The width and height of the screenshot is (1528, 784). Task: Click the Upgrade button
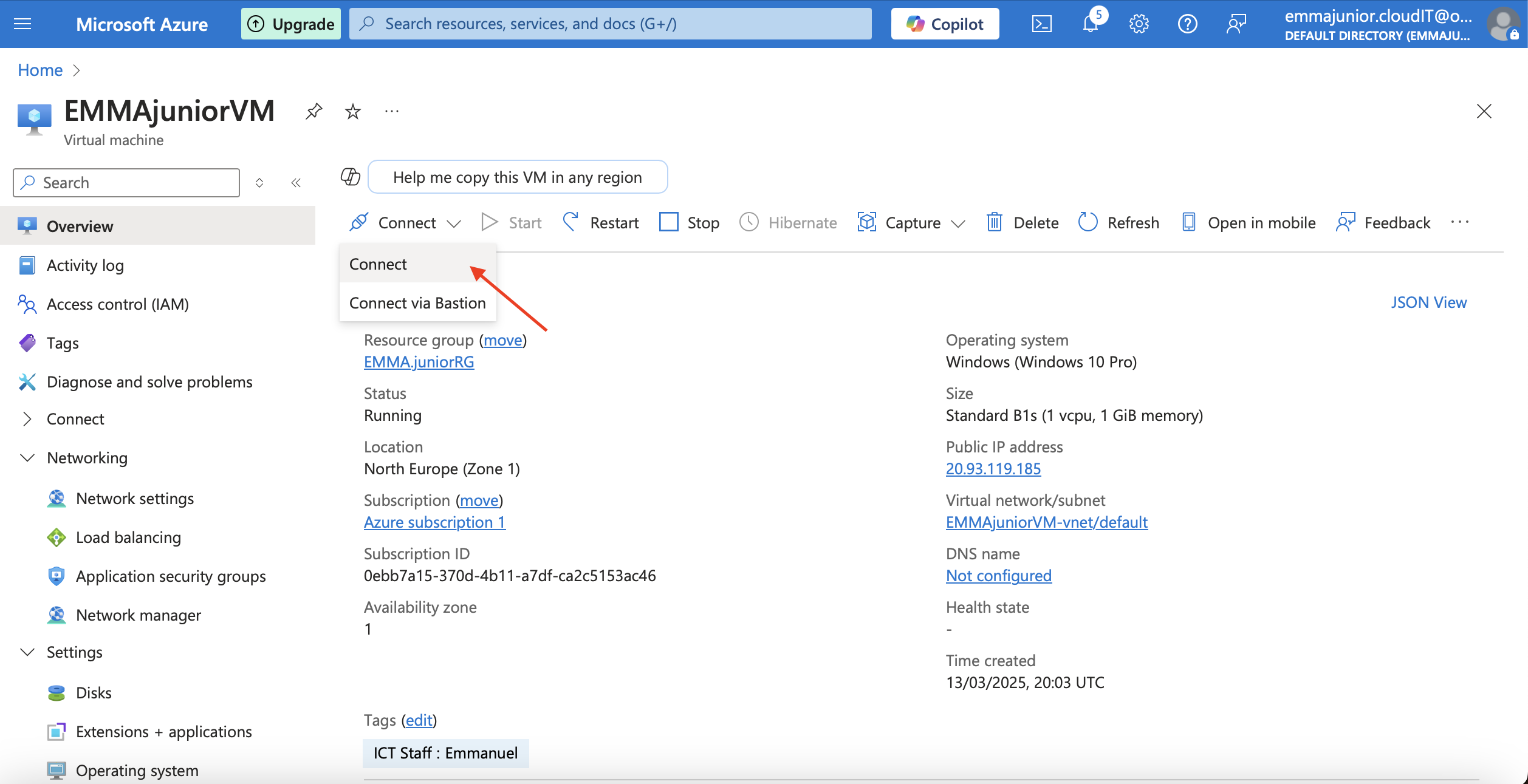291,24
